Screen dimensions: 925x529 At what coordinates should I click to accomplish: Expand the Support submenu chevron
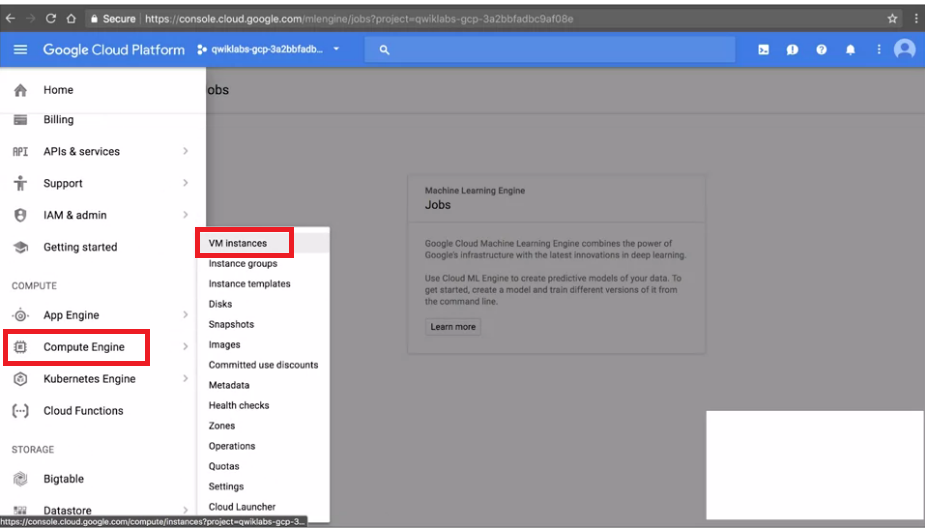[x=185, y=183]
